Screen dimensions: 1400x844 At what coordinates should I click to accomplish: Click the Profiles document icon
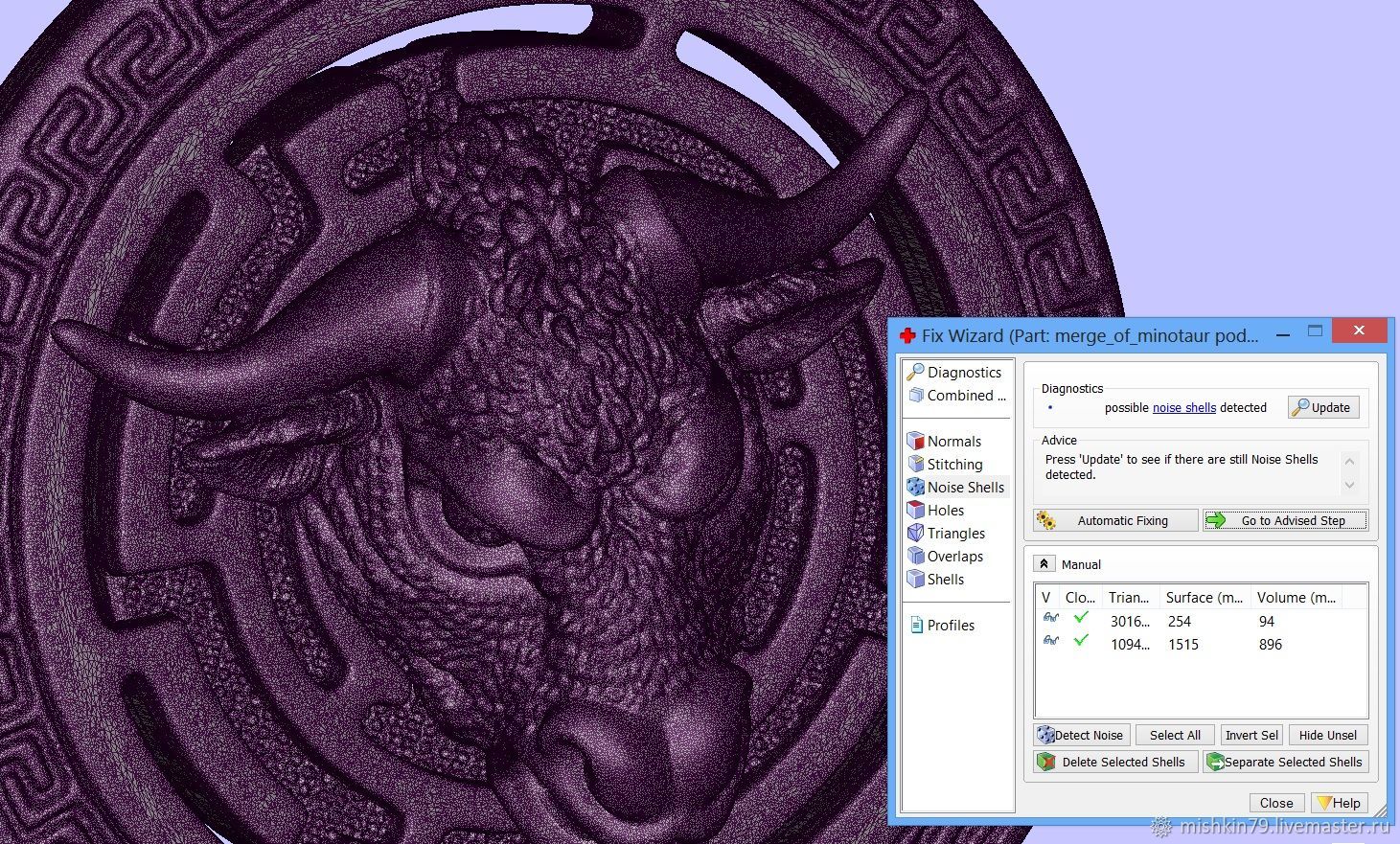(916, 625)
